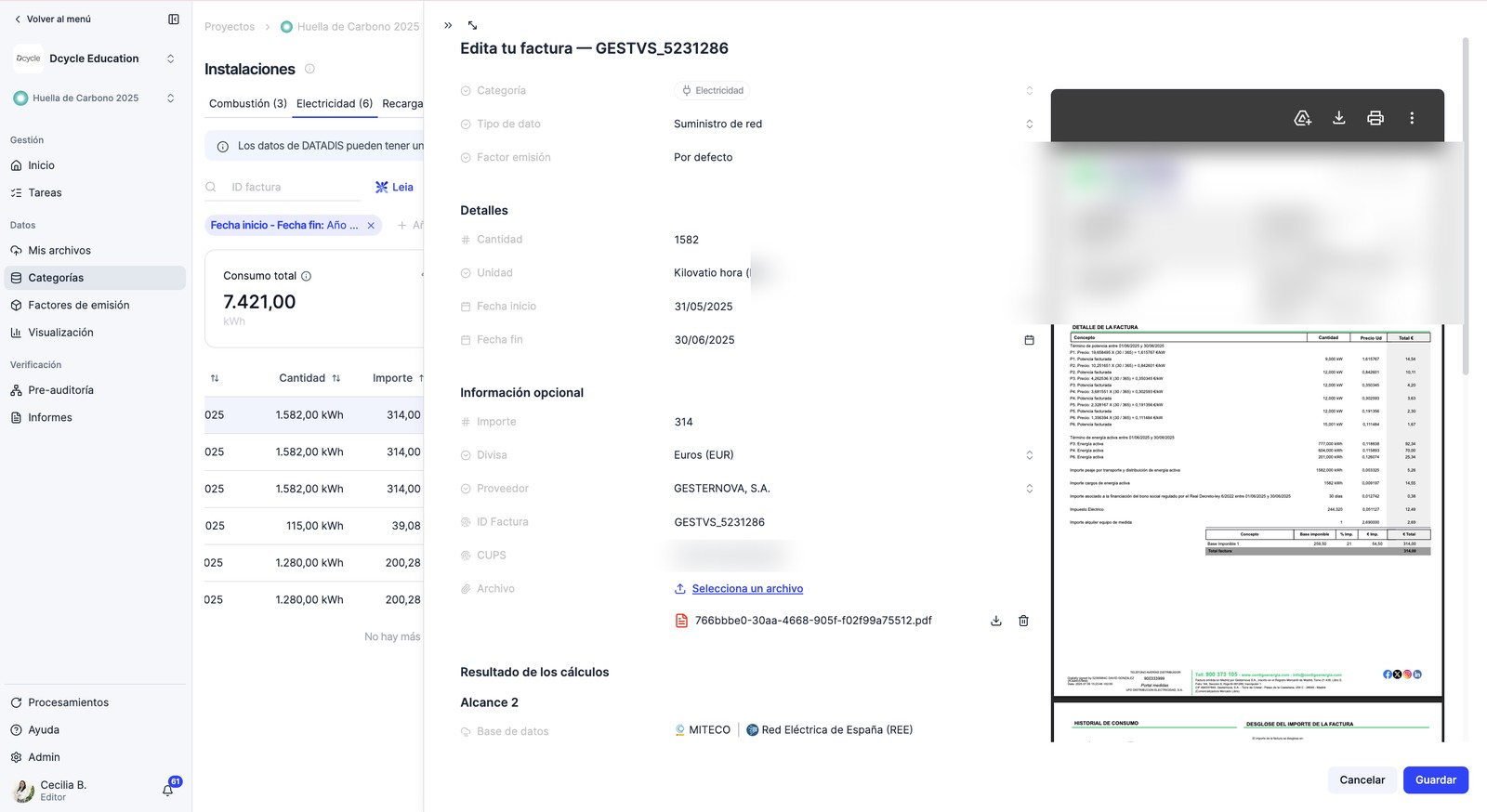Image resolution: width=1487 pixels, height=812 pixels.
Task: Download the PDF from the viewer toolbar
Action: (1338, 118)
